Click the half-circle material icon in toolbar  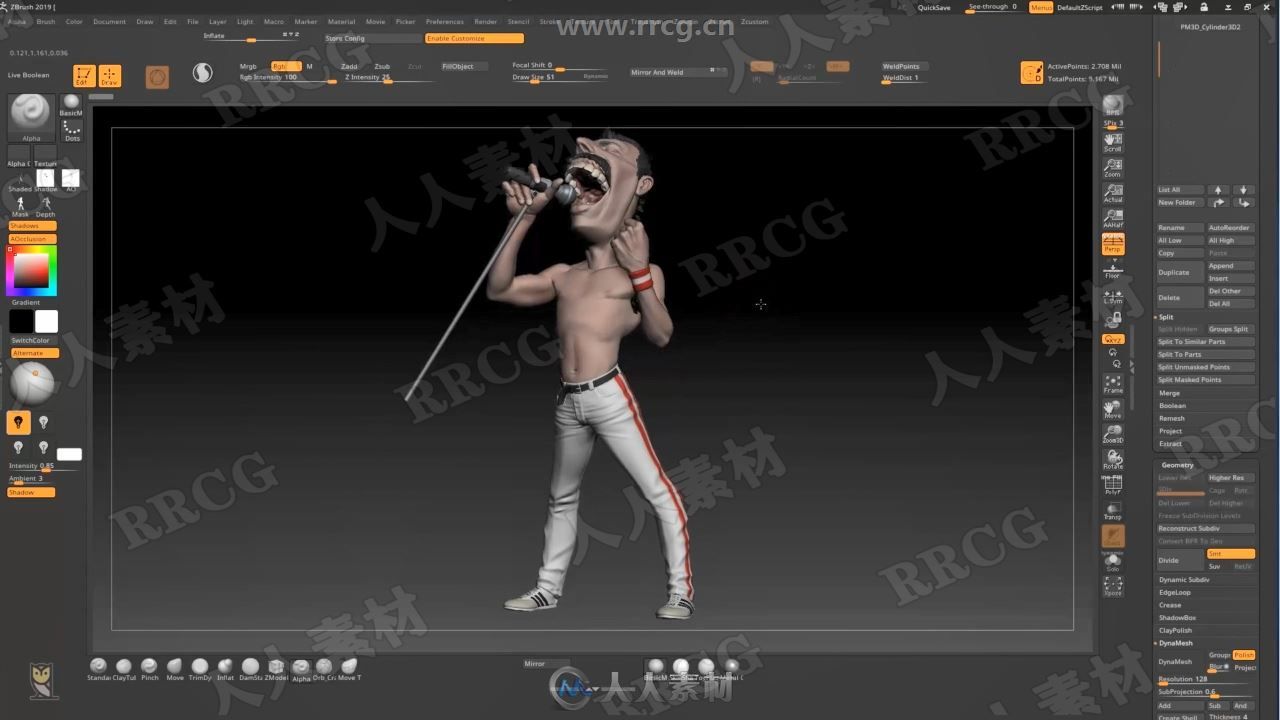pyautogui.click(x=203, y=73)
